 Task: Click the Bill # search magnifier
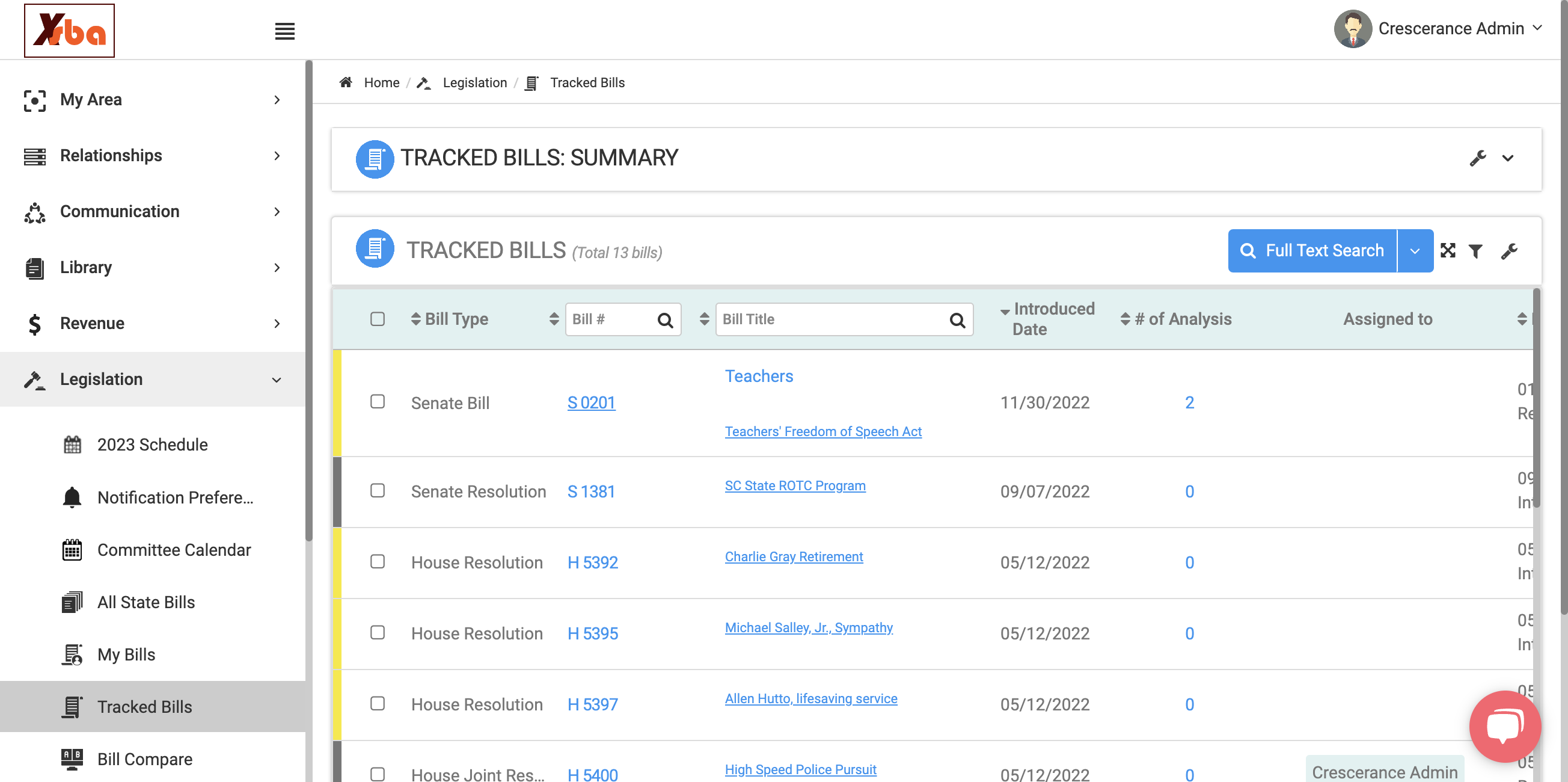click(666, 320)
